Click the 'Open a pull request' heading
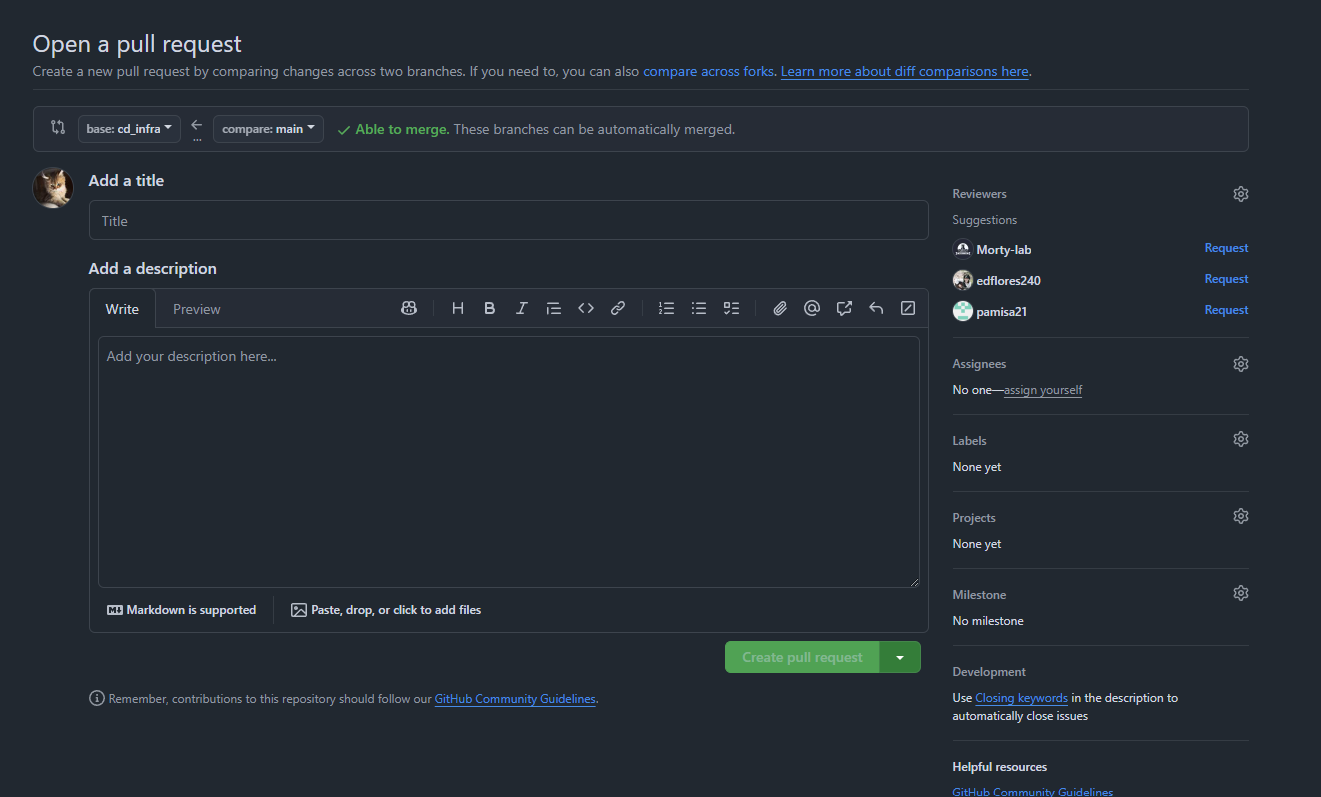The image size is (1321, 797). 137,44
